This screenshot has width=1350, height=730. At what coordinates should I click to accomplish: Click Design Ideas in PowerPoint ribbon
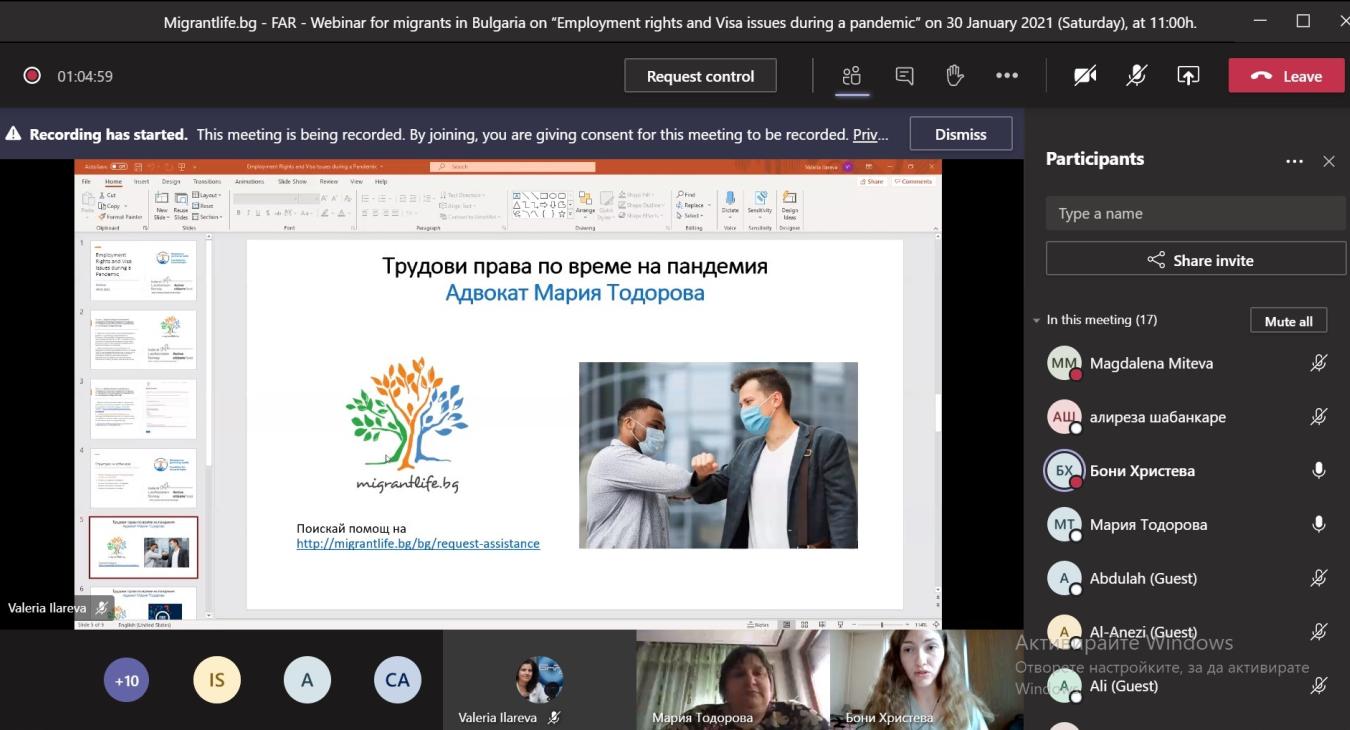[789, 205]
